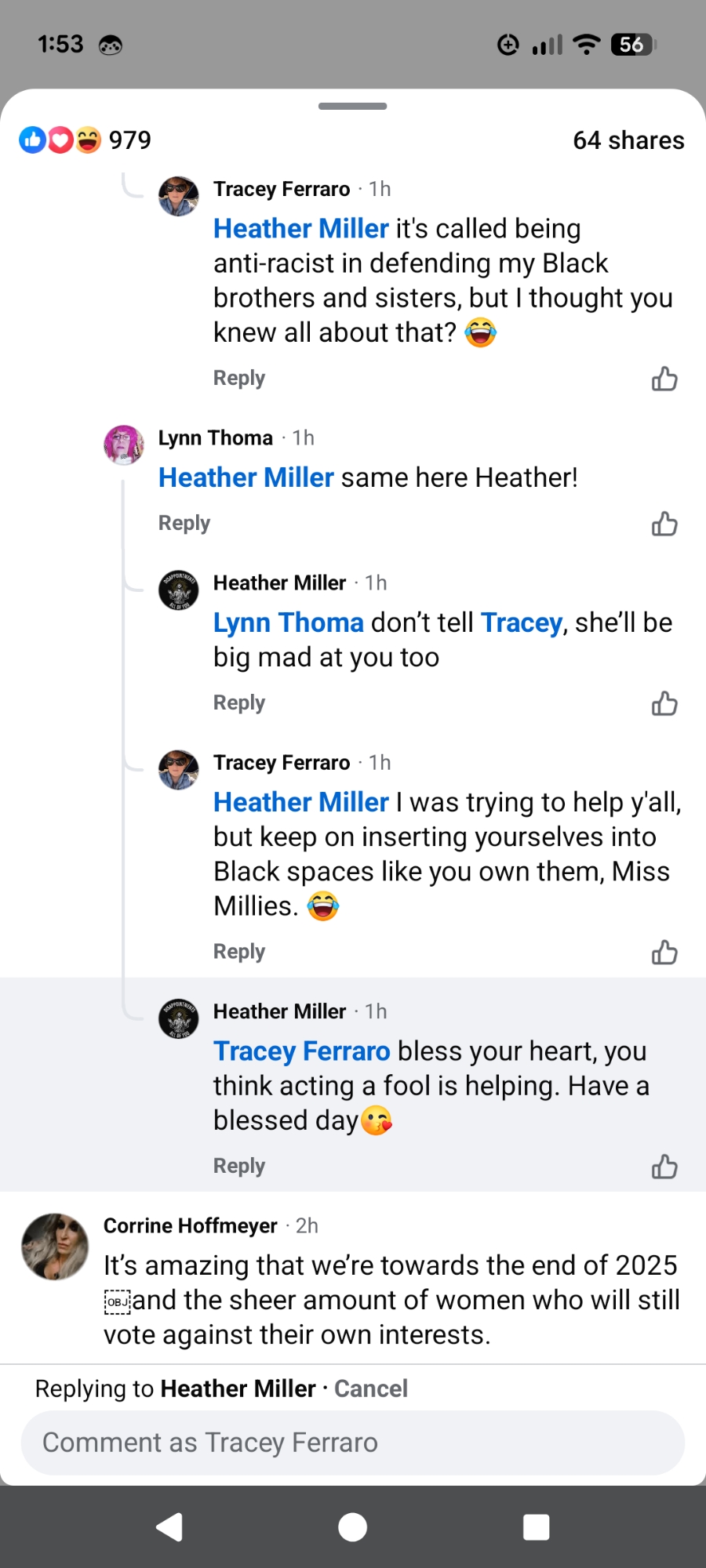Open 64 shares list
This screenshot has height=1568, width=706.
tap(628, 140)
